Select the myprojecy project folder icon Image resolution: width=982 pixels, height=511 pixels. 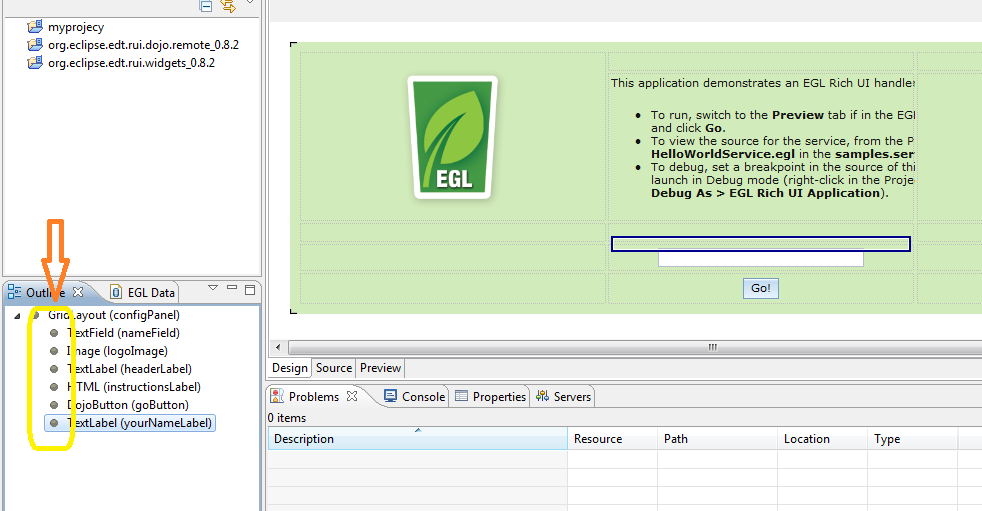point(35,27)
